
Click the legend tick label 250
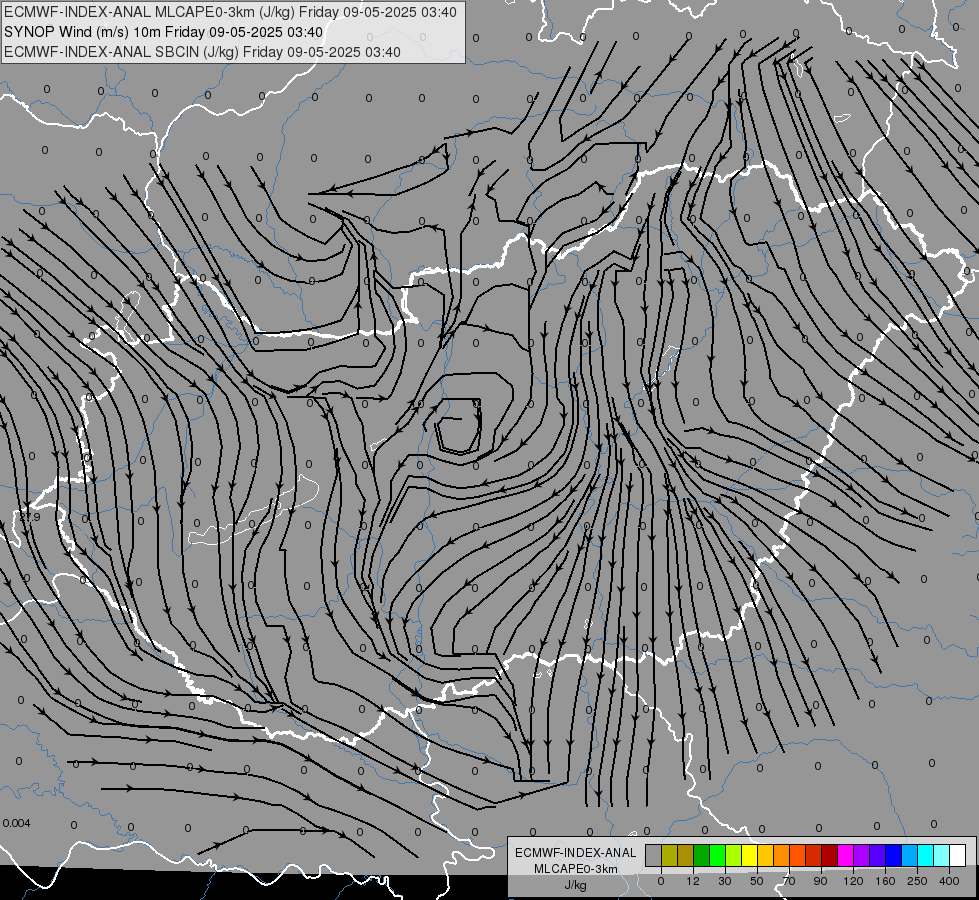917,881
